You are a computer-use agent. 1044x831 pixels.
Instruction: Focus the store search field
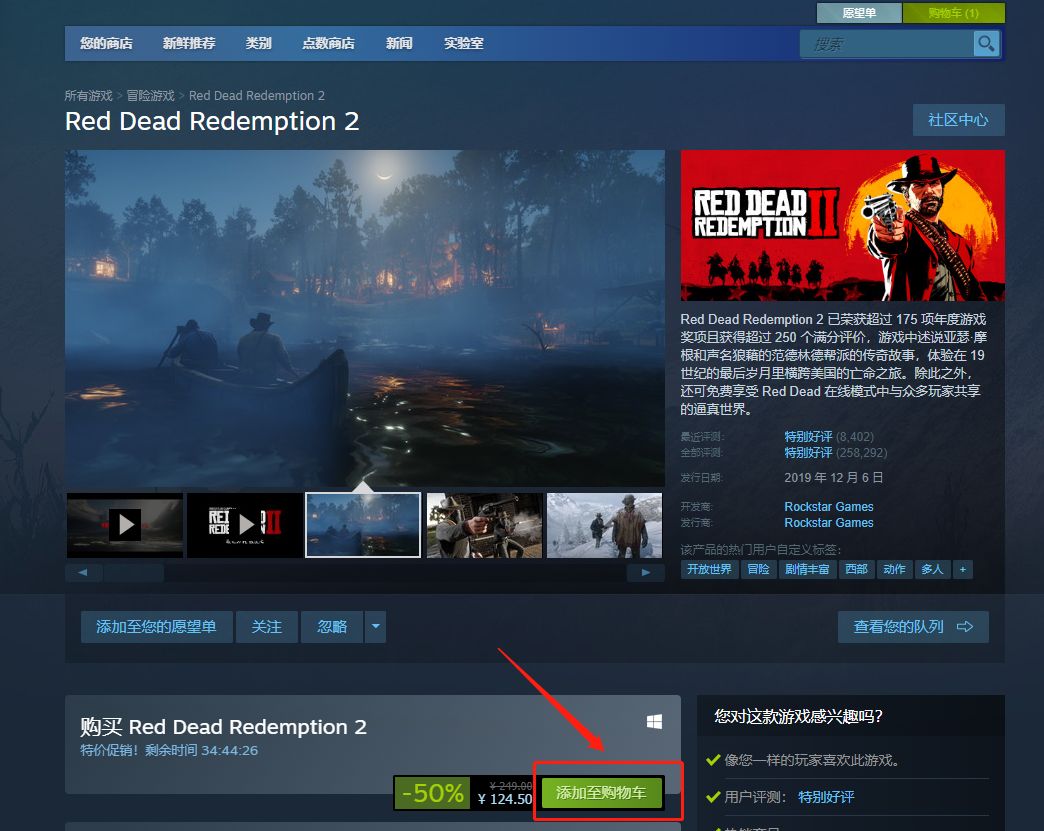click(x=886, y=44)
